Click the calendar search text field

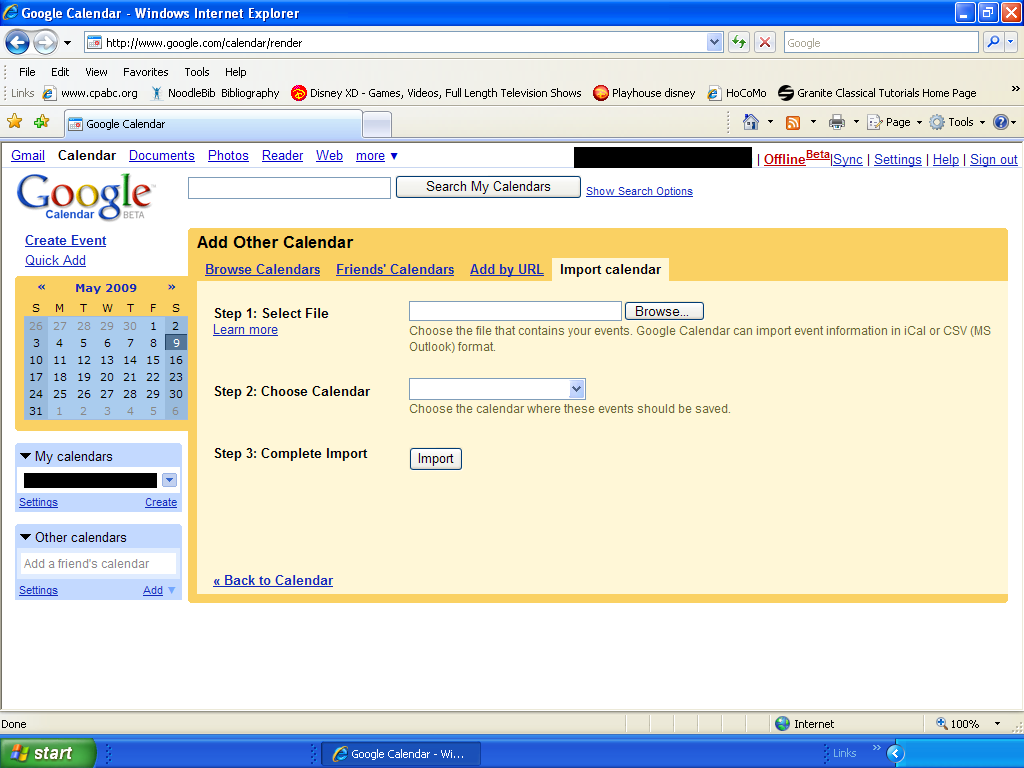(x=289, y=188)
